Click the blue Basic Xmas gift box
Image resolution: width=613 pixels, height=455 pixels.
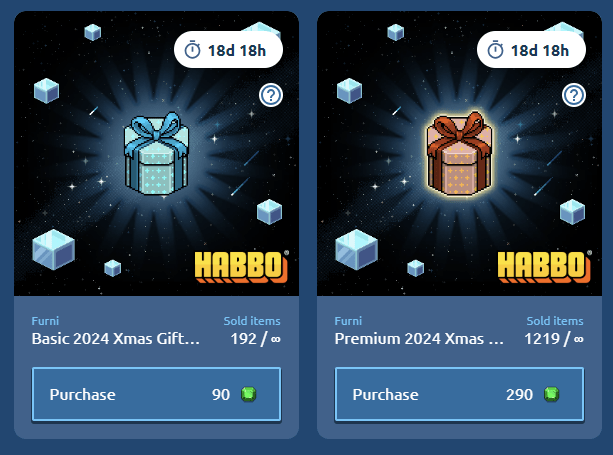click(156, 154)
